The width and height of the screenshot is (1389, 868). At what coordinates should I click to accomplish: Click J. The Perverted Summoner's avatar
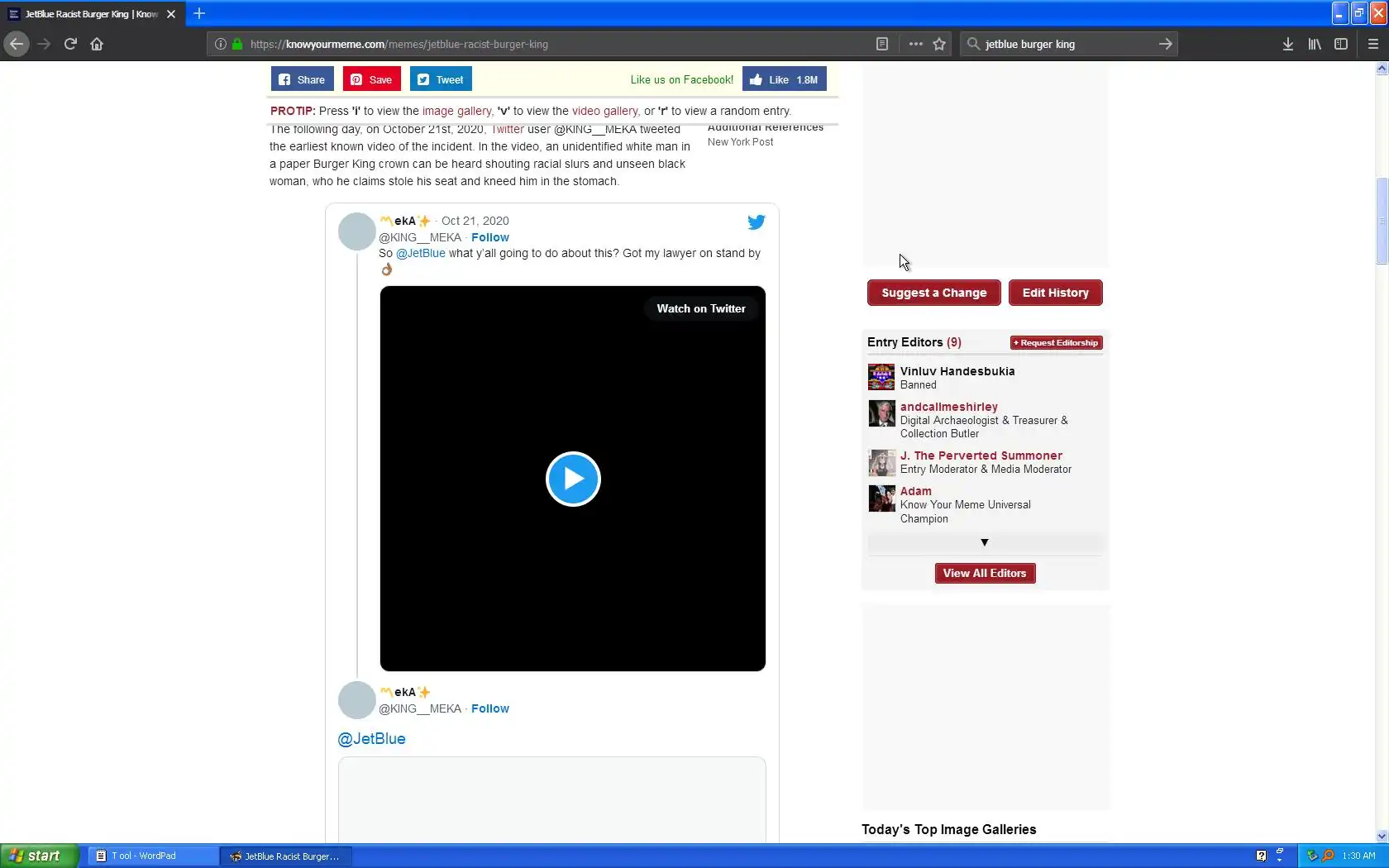tap(881, 462)
